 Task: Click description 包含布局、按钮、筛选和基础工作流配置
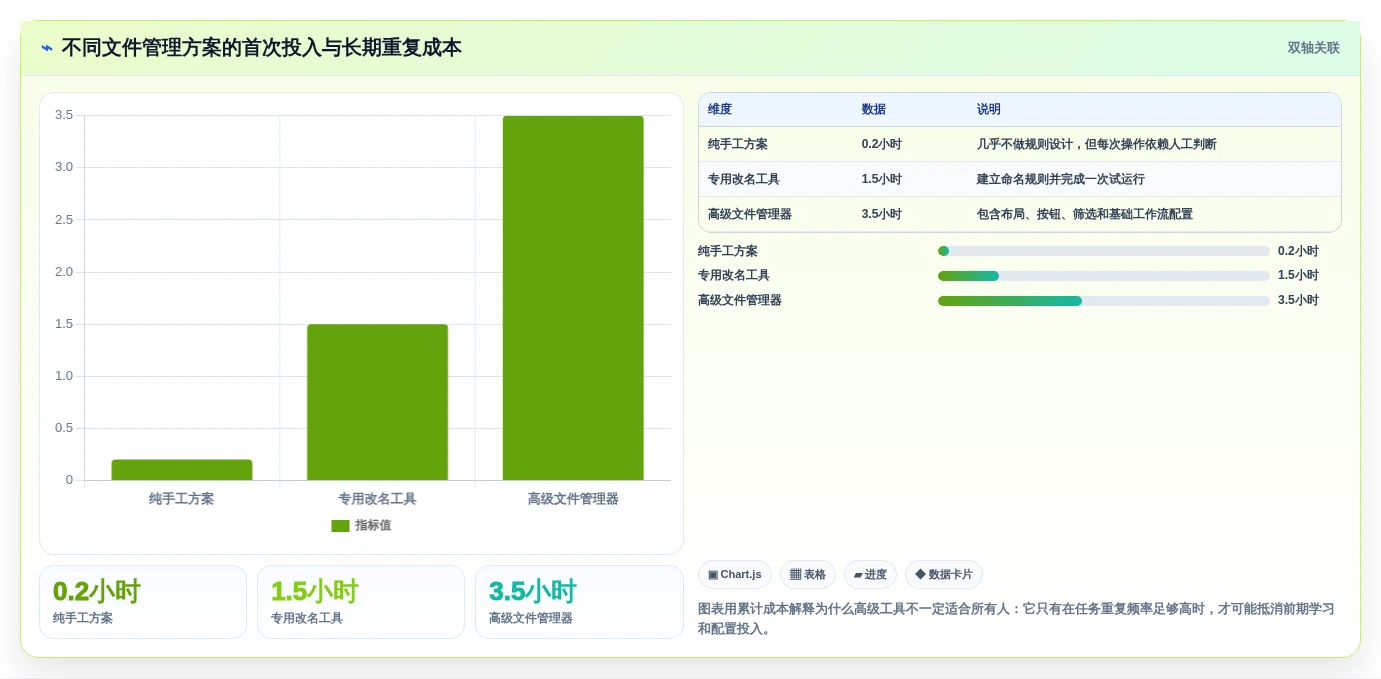pos(1085,214)
